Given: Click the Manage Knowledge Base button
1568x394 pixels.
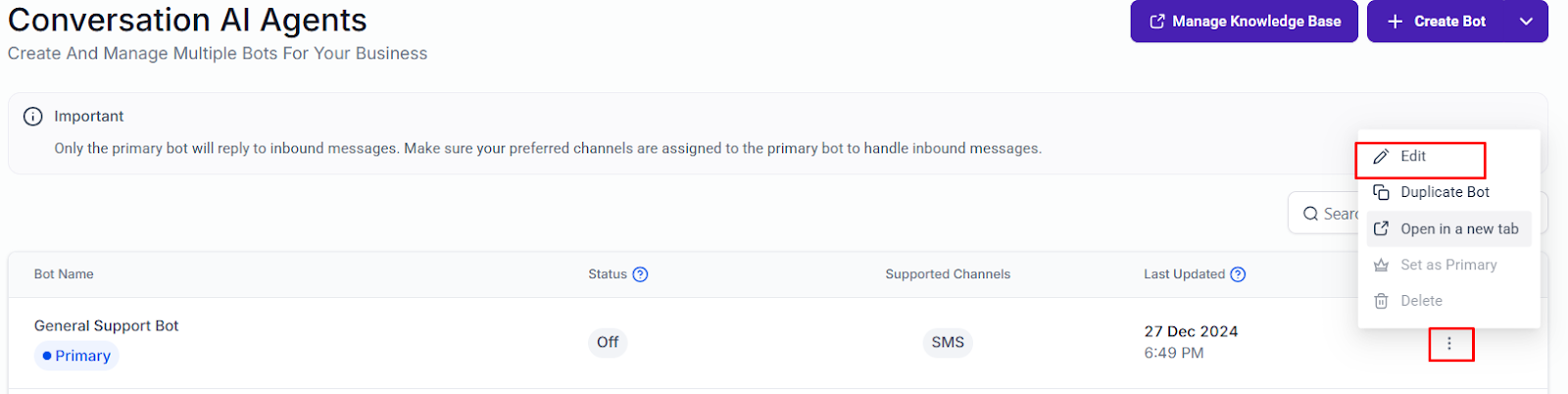Looking at the screenshot, I should pyautogui.click(x=1244, y=22).
